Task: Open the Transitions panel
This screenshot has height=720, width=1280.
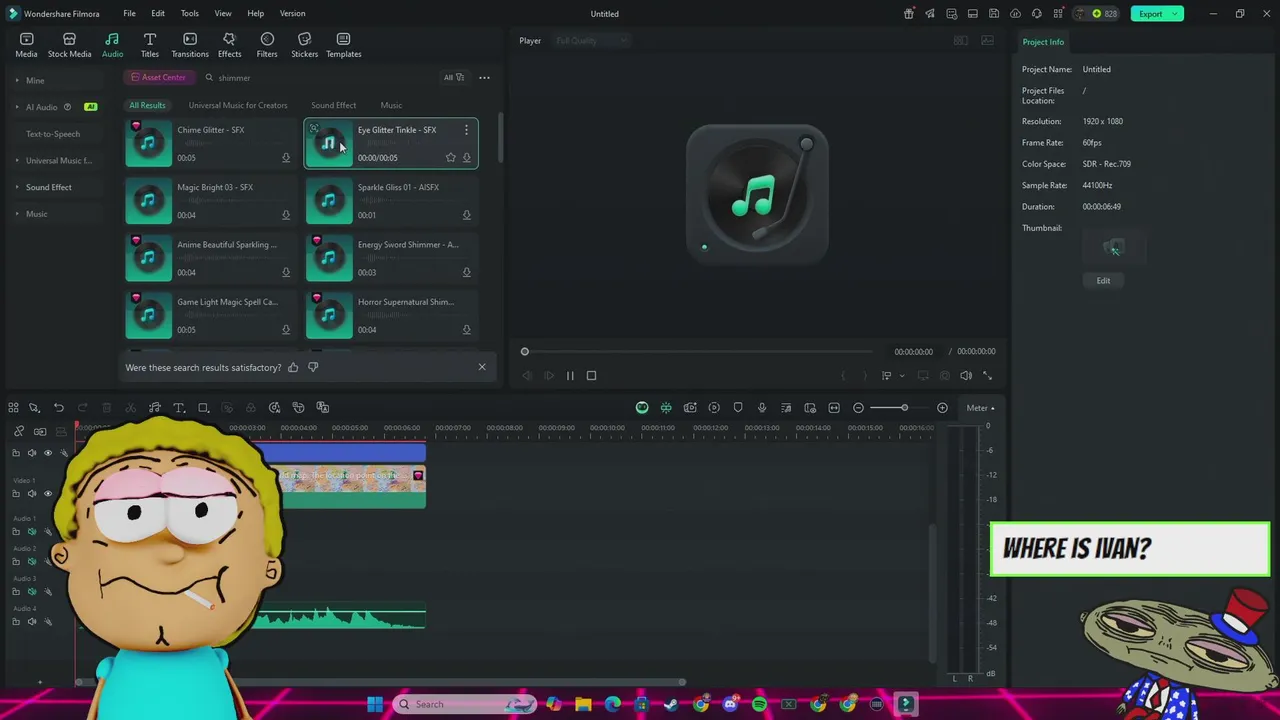Action: pyautogui.click(x=190, y=45)
